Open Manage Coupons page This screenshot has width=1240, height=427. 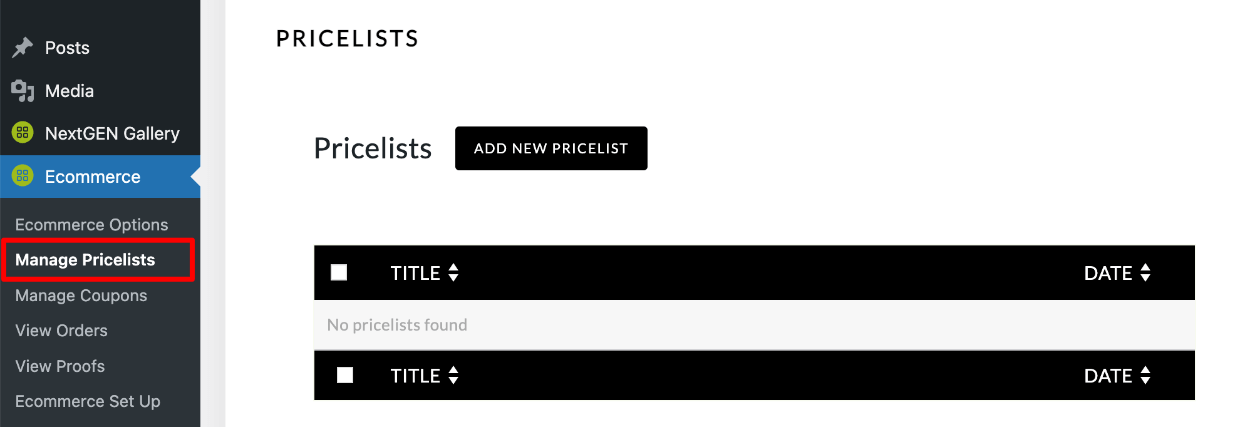(81, 296)
